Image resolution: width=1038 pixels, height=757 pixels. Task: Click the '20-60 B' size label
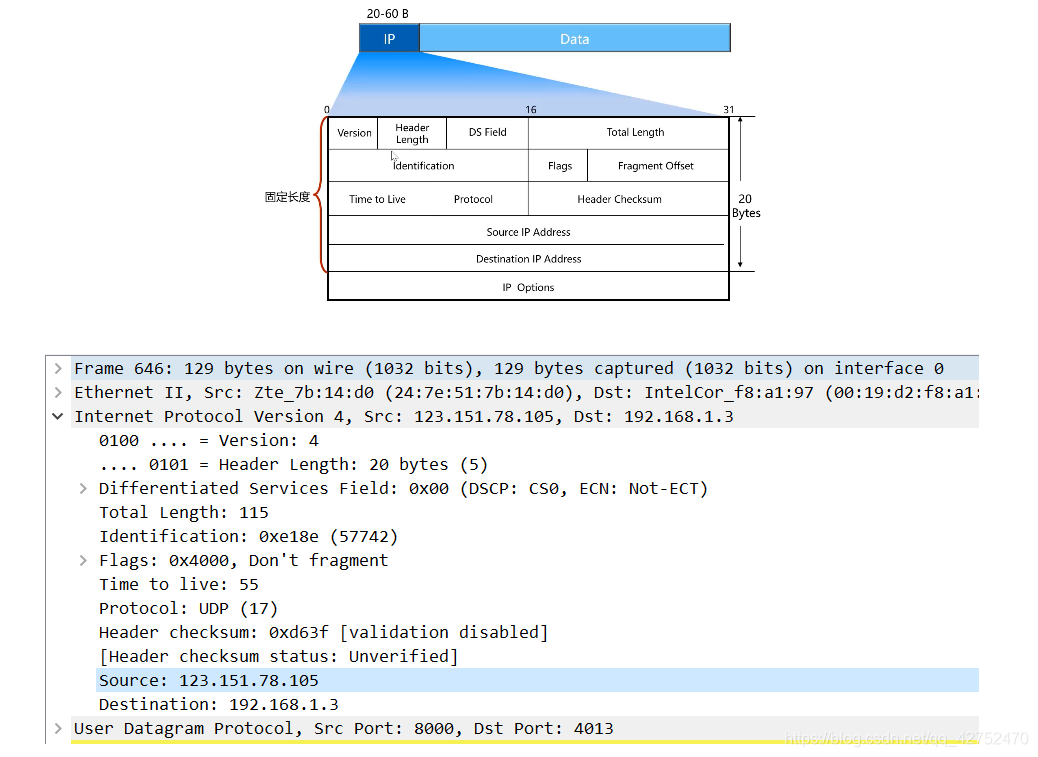click(387, 13)
